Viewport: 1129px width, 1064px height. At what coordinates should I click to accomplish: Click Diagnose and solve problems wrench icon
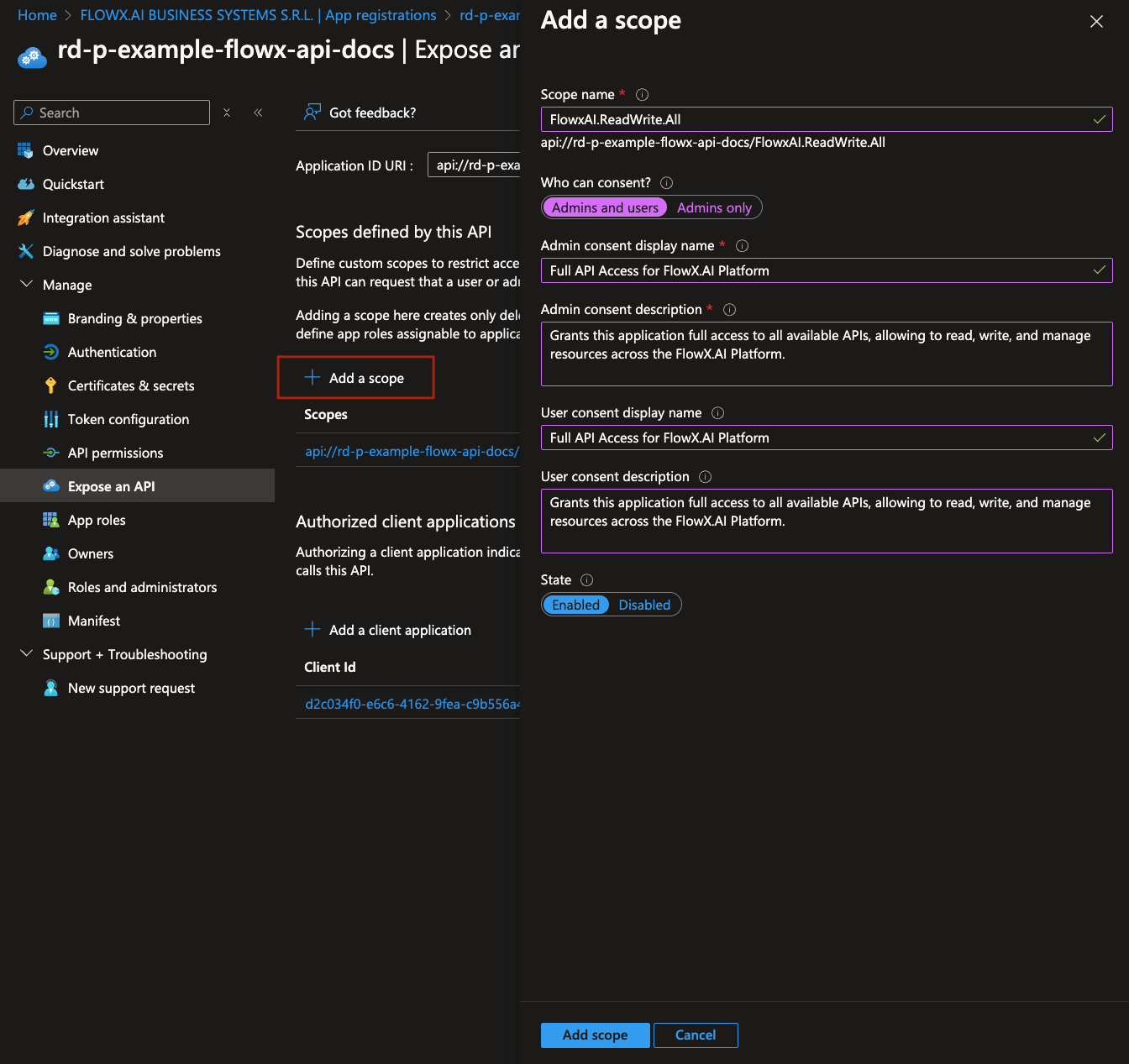tap(25, 251)
